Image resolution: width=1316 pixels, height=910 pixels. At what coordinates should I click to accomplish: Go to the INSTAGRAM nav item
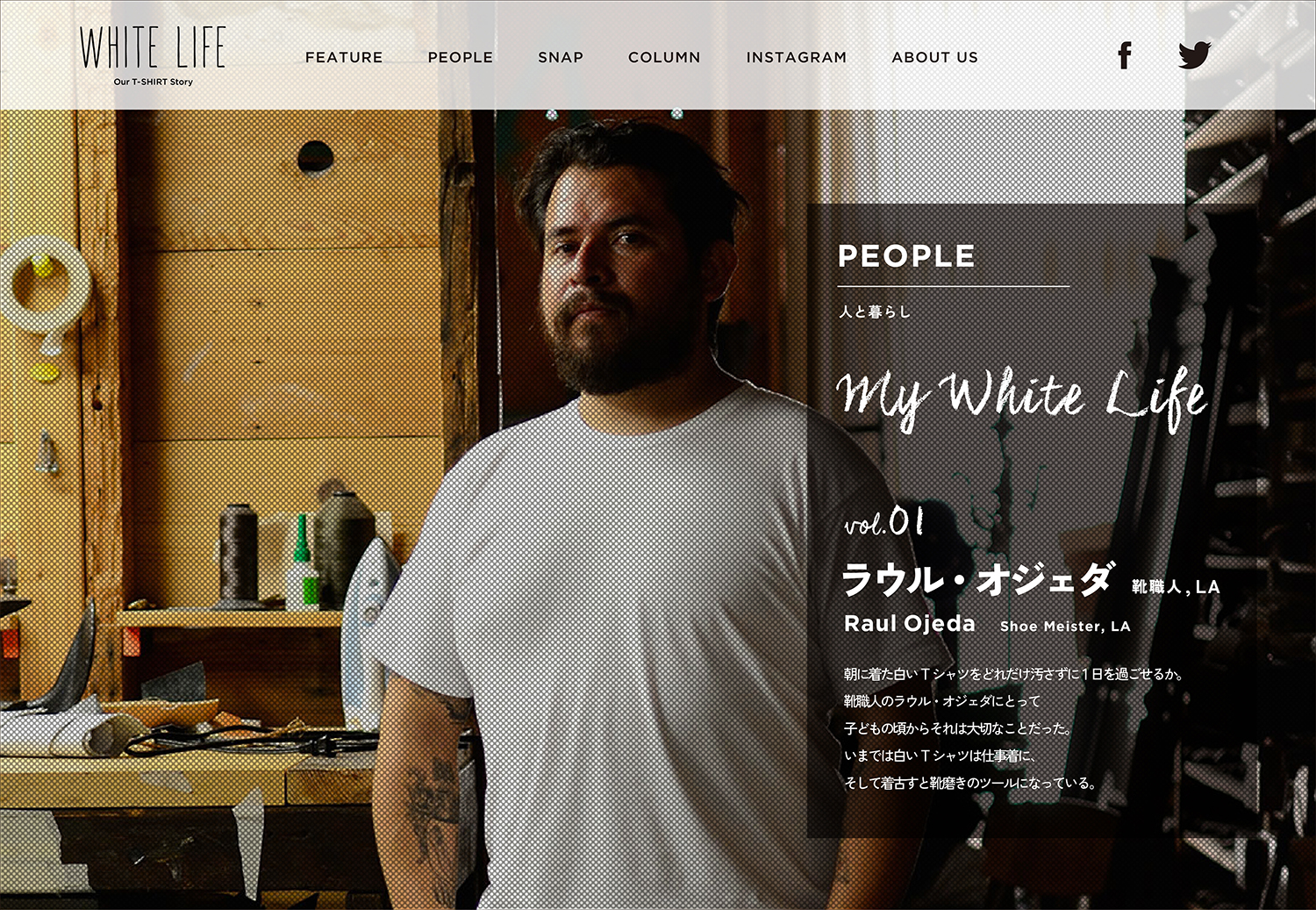click(x=797, y=57)
